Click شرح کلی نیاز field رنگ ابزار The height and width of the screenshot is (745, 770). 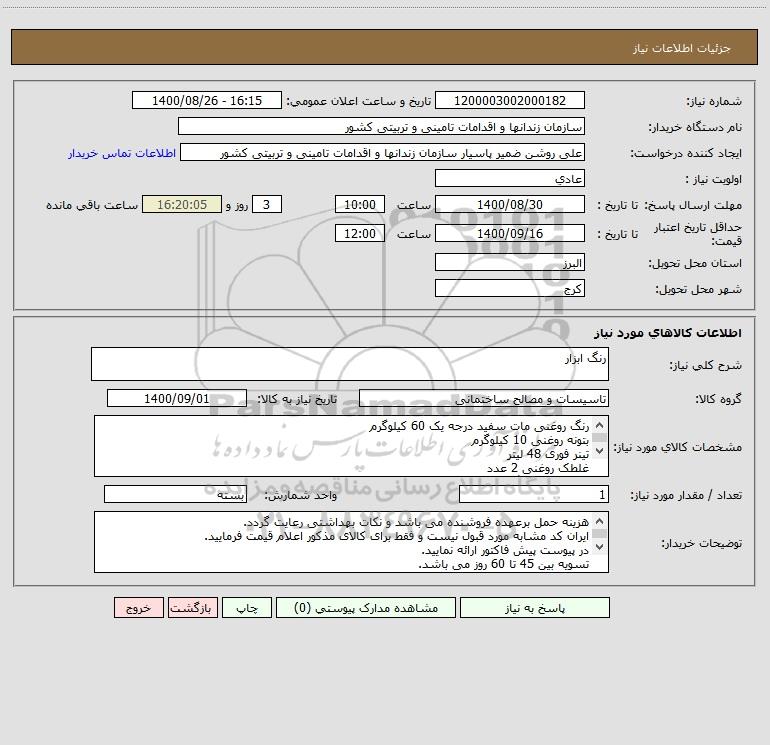click(x=350, y=364)
